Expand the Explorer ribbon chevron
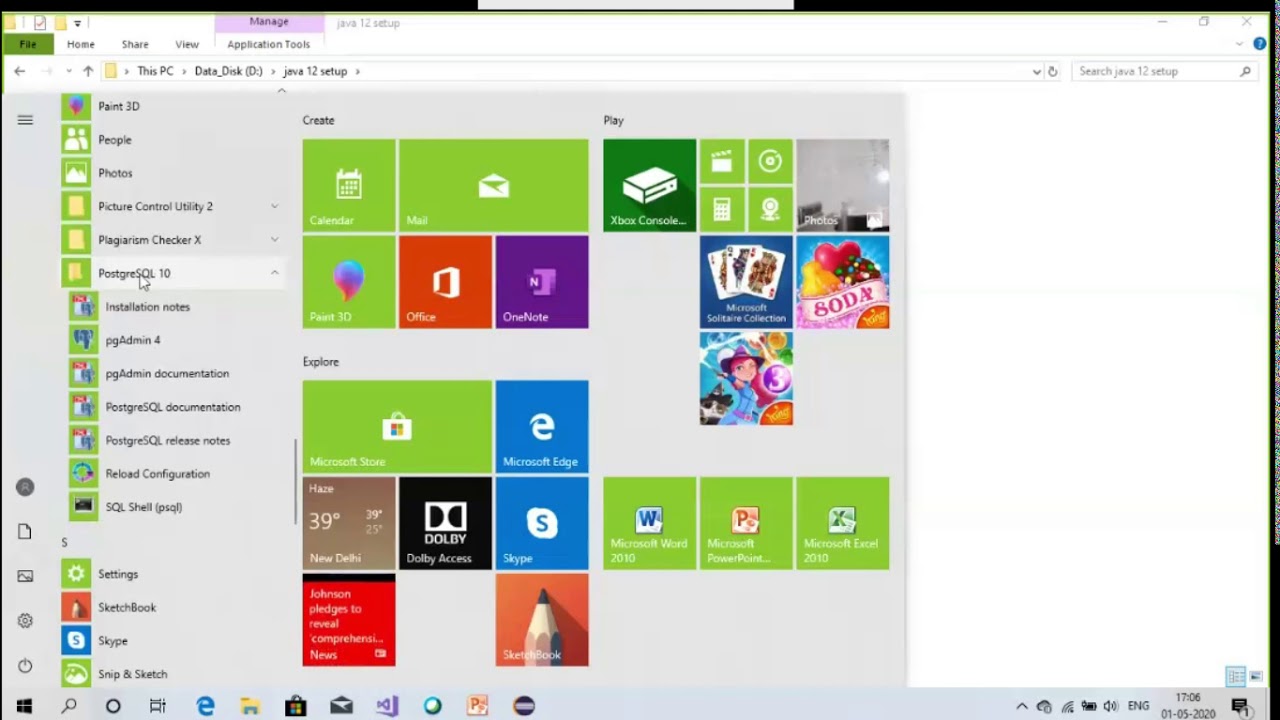 pos(1240,44)
